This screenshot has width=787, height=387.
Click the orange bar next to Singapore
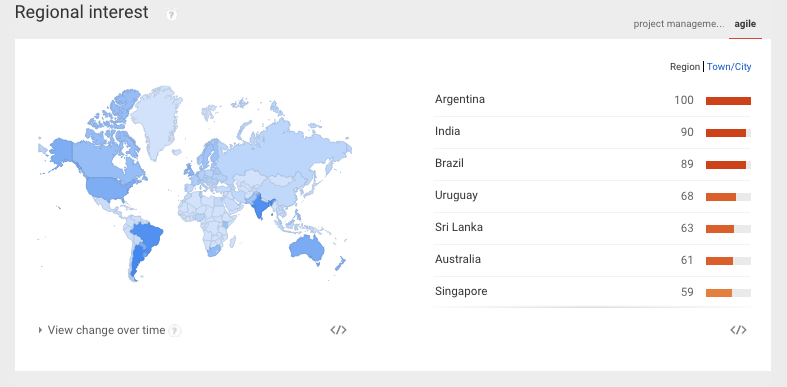point(719,293)
